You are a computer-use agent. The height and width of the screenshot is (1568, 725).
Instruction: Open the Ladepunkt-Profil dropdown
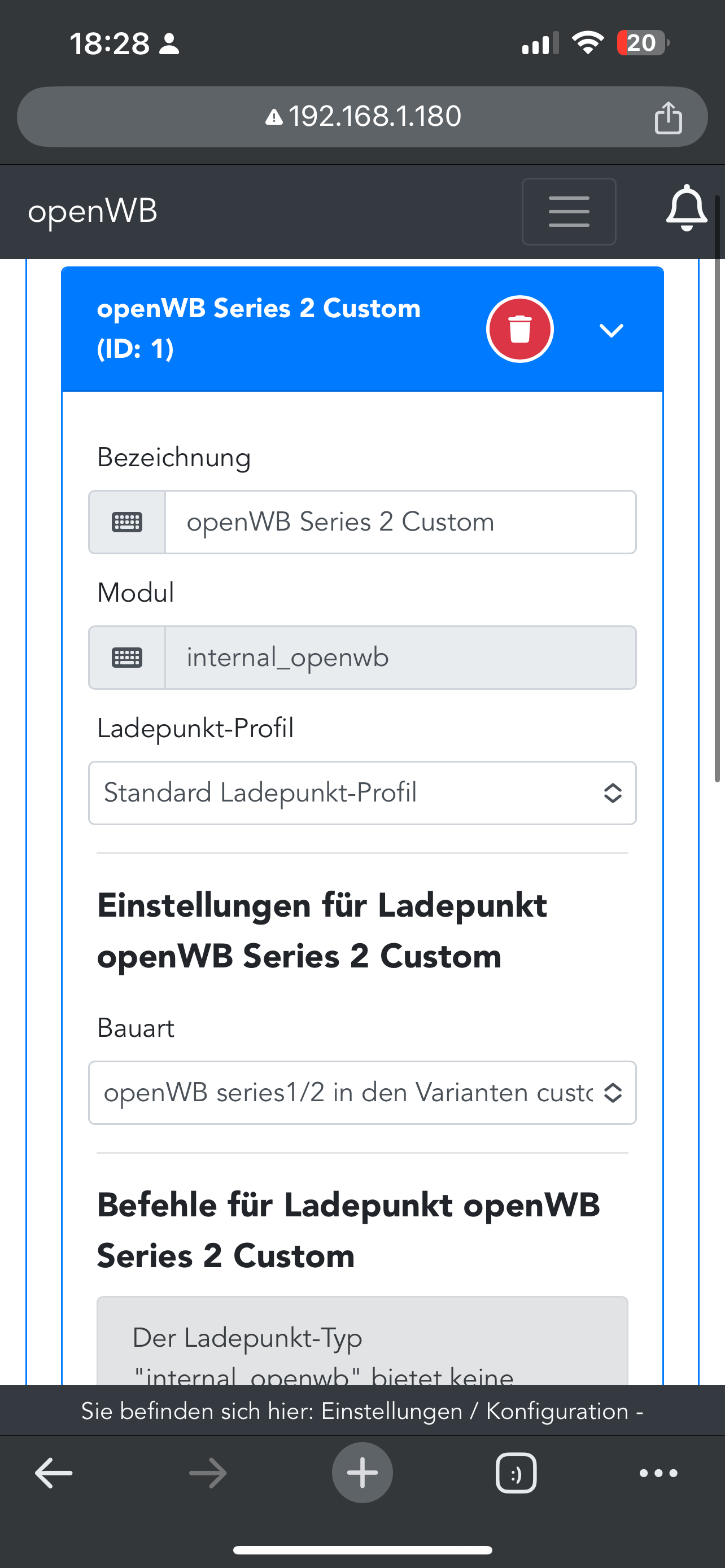pos(362,793)
